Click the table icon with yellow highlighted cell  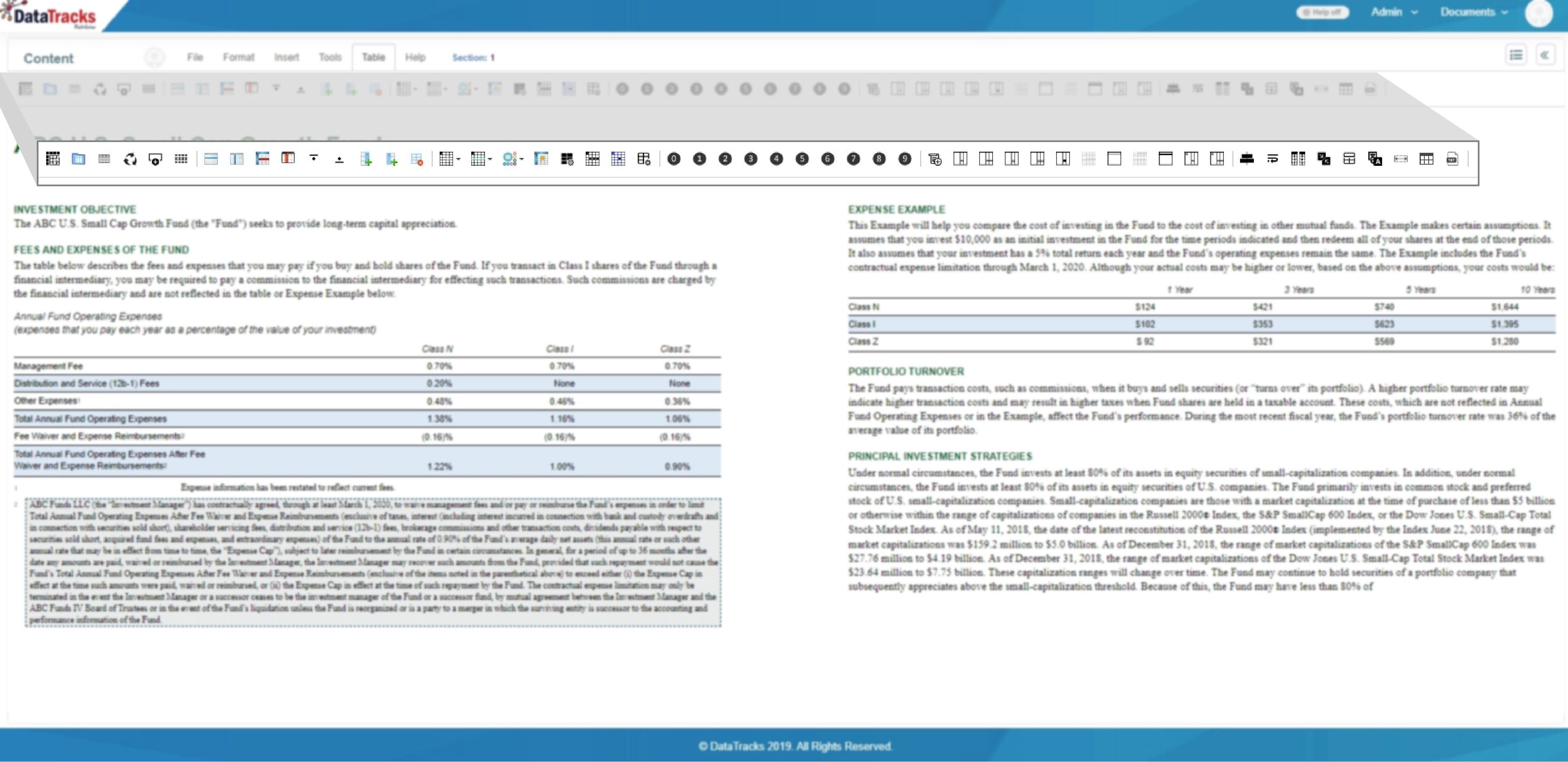(541, 159)
